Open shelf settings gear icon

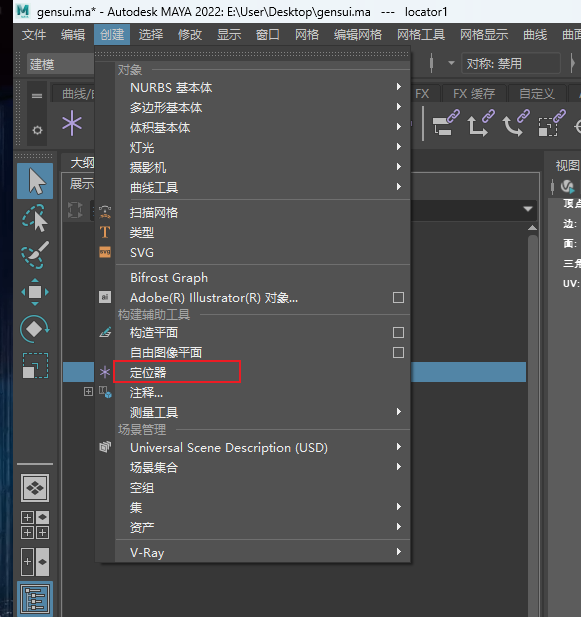pyautogui.click(x=37, y=130)
